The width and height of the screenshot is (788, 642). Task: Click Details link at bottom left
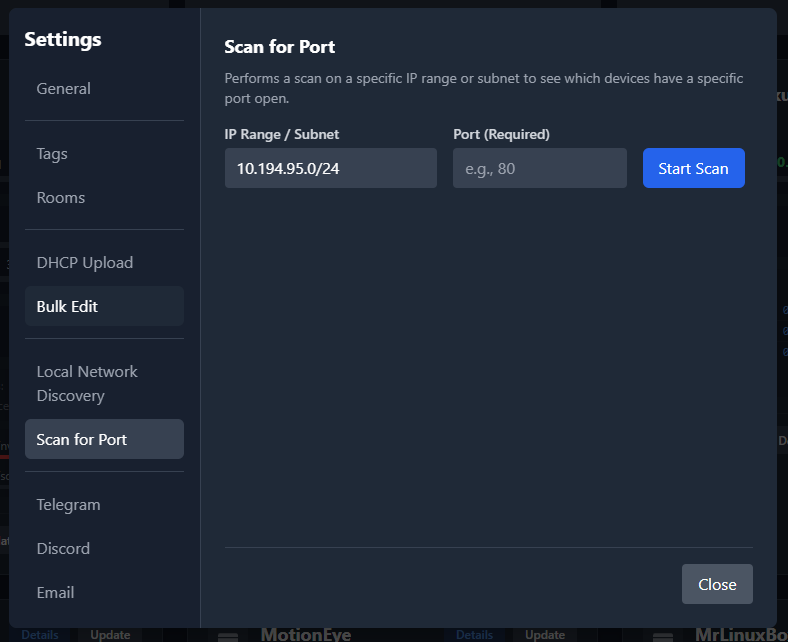click(x=40, y=635)
